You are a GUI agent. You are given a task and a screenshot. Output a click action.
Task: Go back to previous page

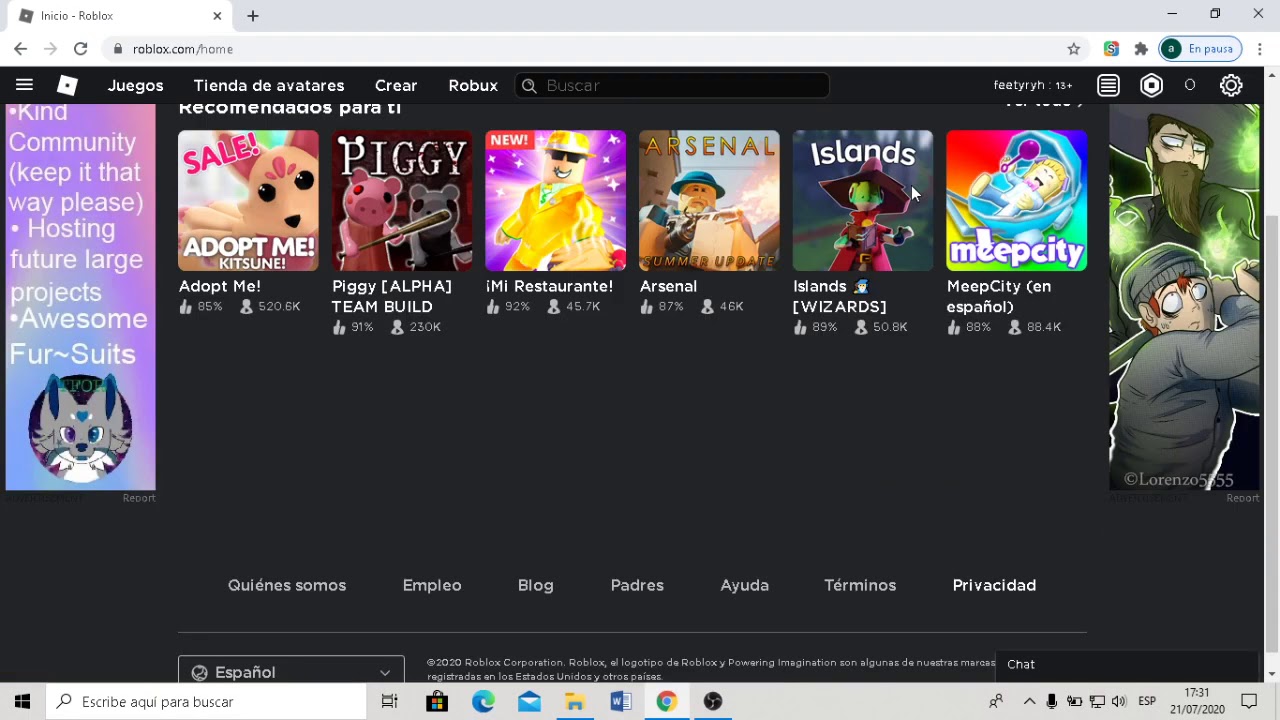coord(20,49)
